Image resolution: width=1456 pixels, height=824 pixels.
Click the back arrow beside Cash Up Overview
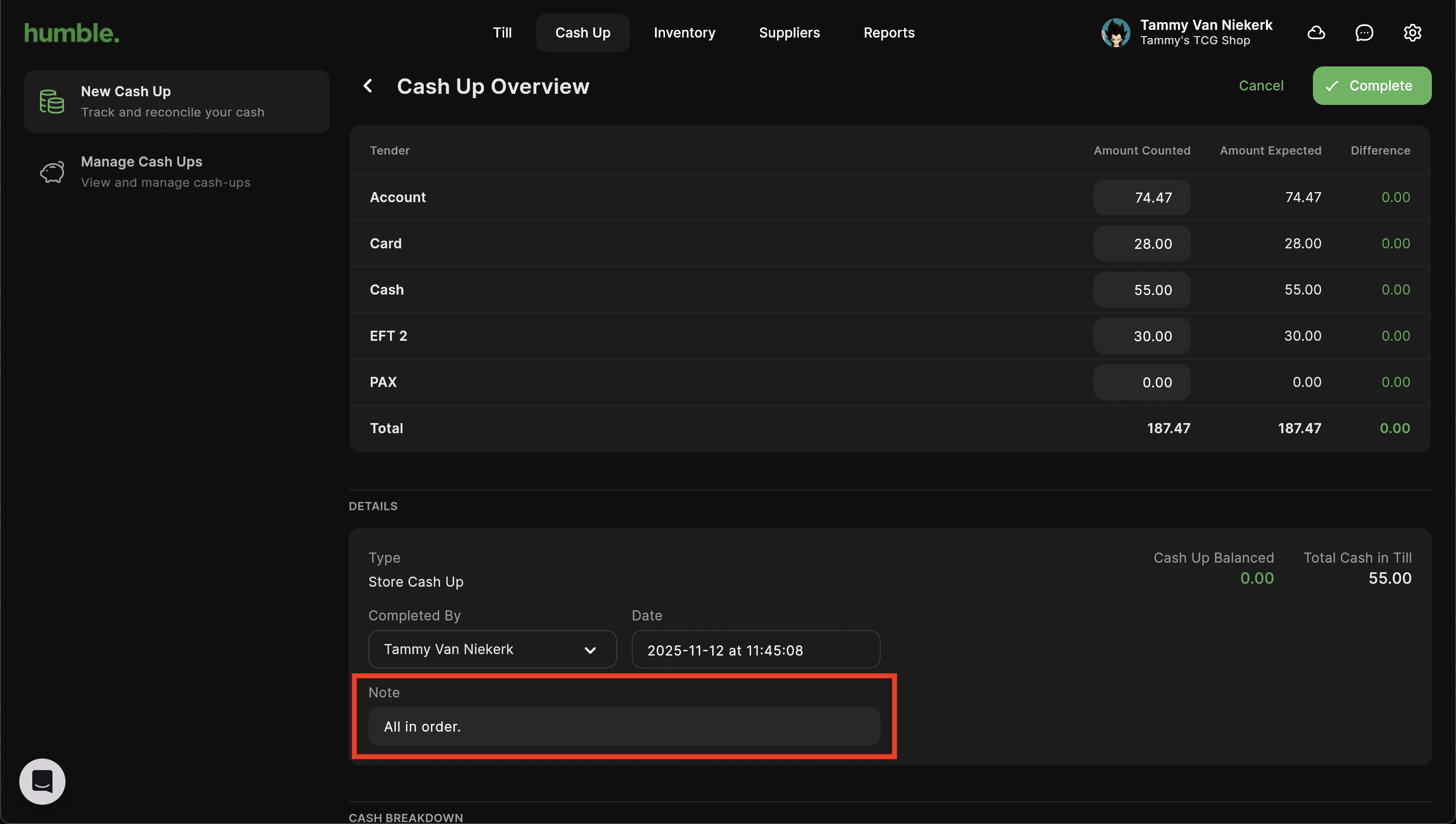(368, 86)
